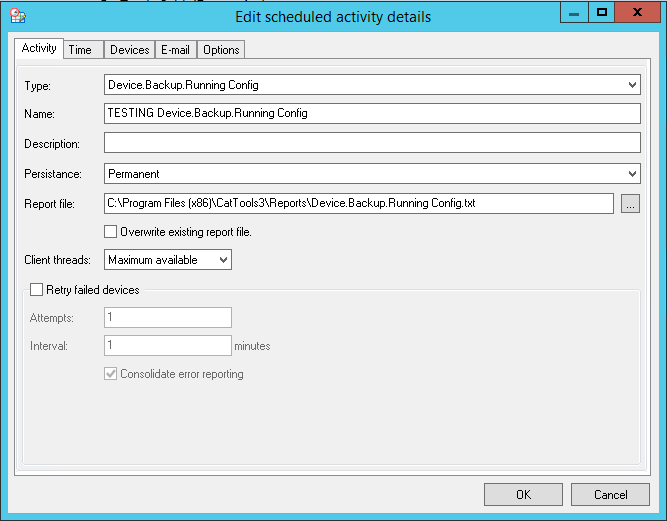
Task: Click the Type label text
Action: [37, 86]
